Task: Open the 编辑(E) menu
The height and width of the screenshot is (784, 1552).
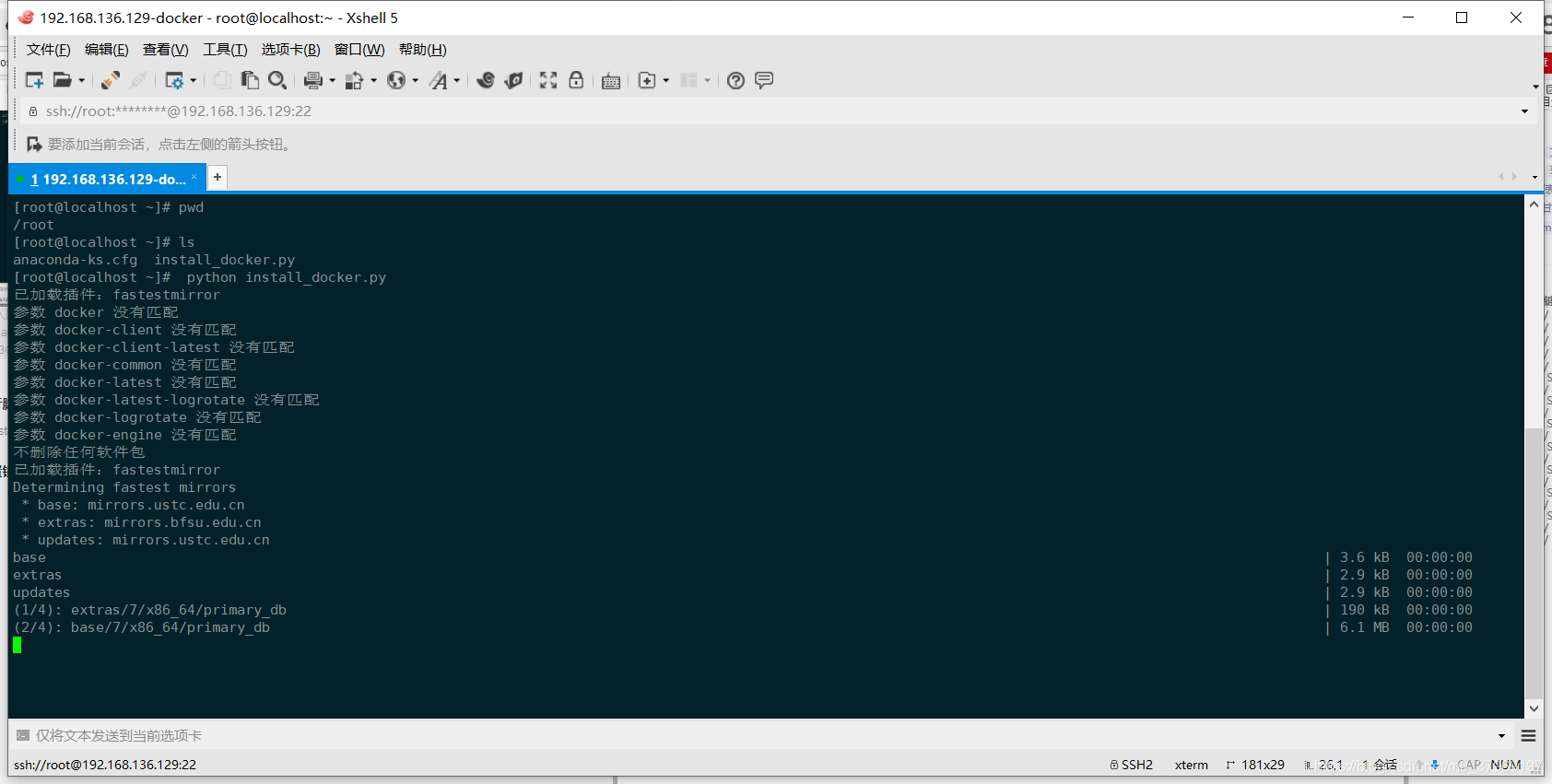Action: pos(107,50)
